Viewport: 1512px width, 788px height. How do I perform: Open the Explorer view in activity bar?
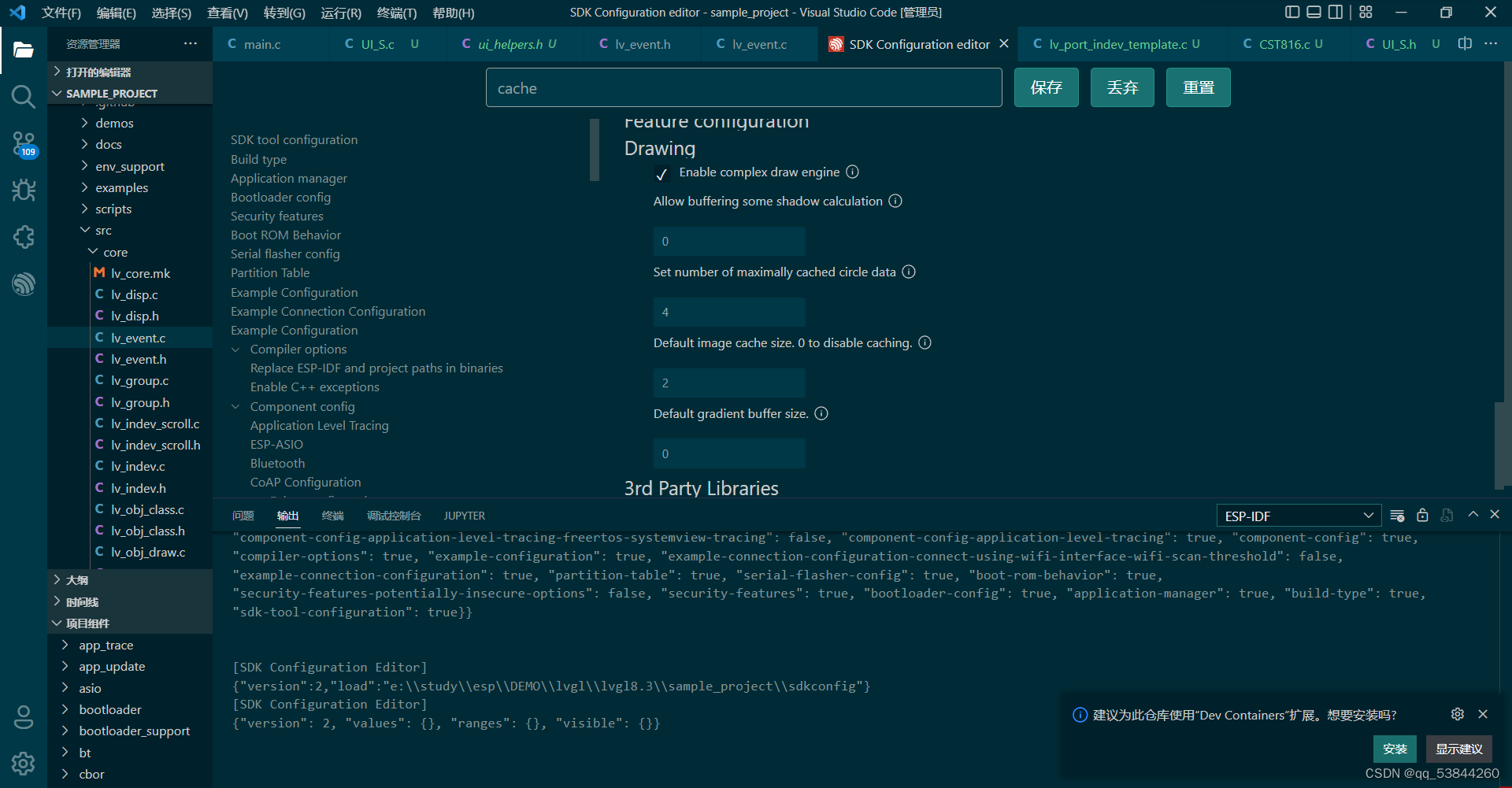click(x=24, y=50)
